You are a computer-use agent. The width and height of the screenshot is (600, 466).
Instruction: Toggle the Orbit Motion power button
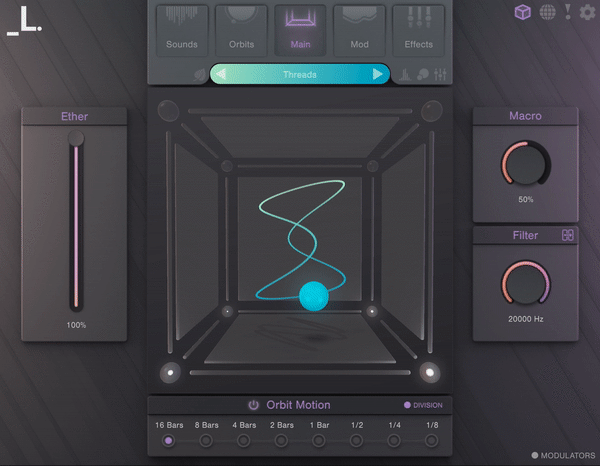pyautogui.click(x=254, y=405)
